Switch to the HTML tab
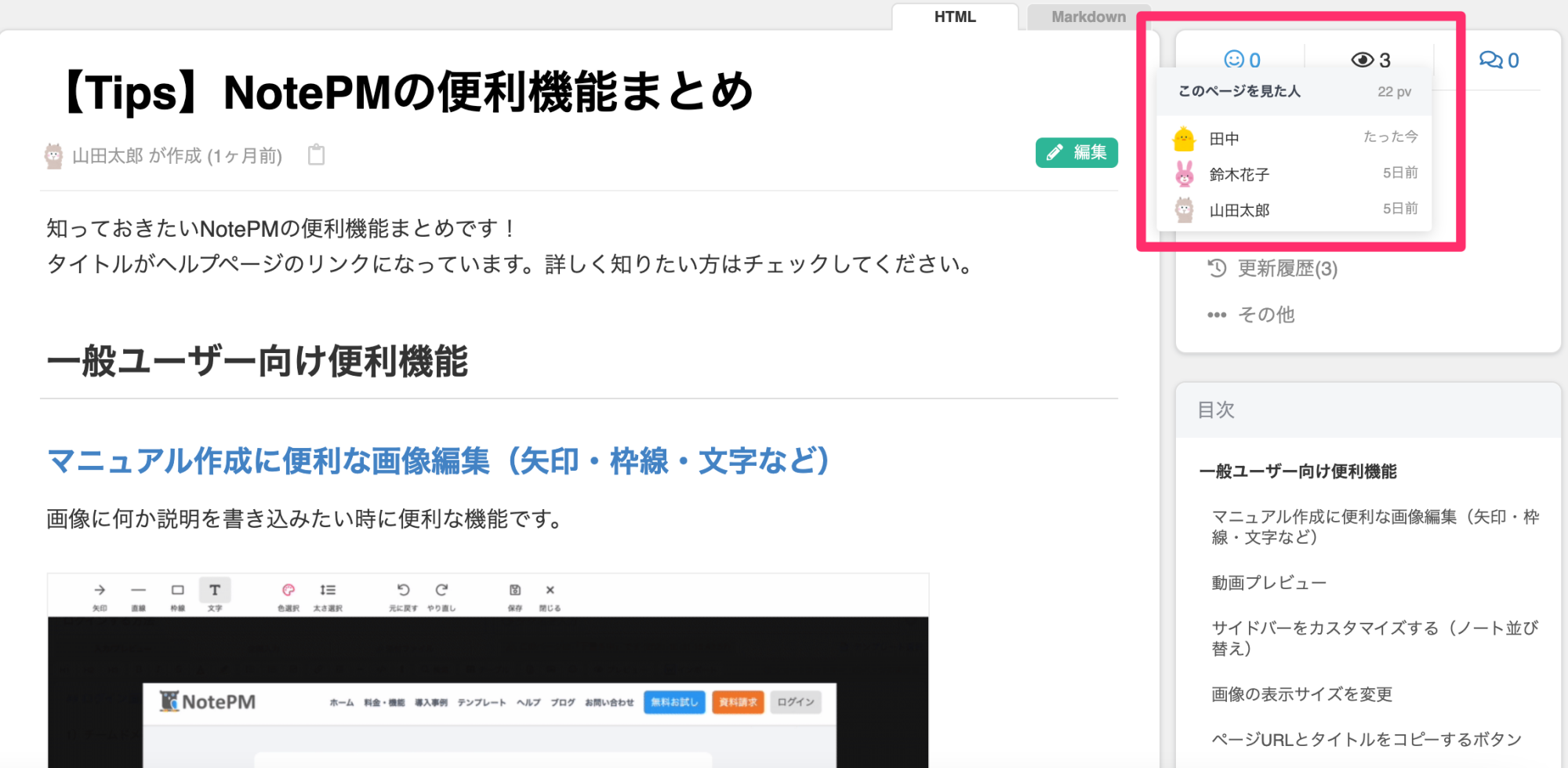This screenshot has height=768, width=1568. click(955, 16)
